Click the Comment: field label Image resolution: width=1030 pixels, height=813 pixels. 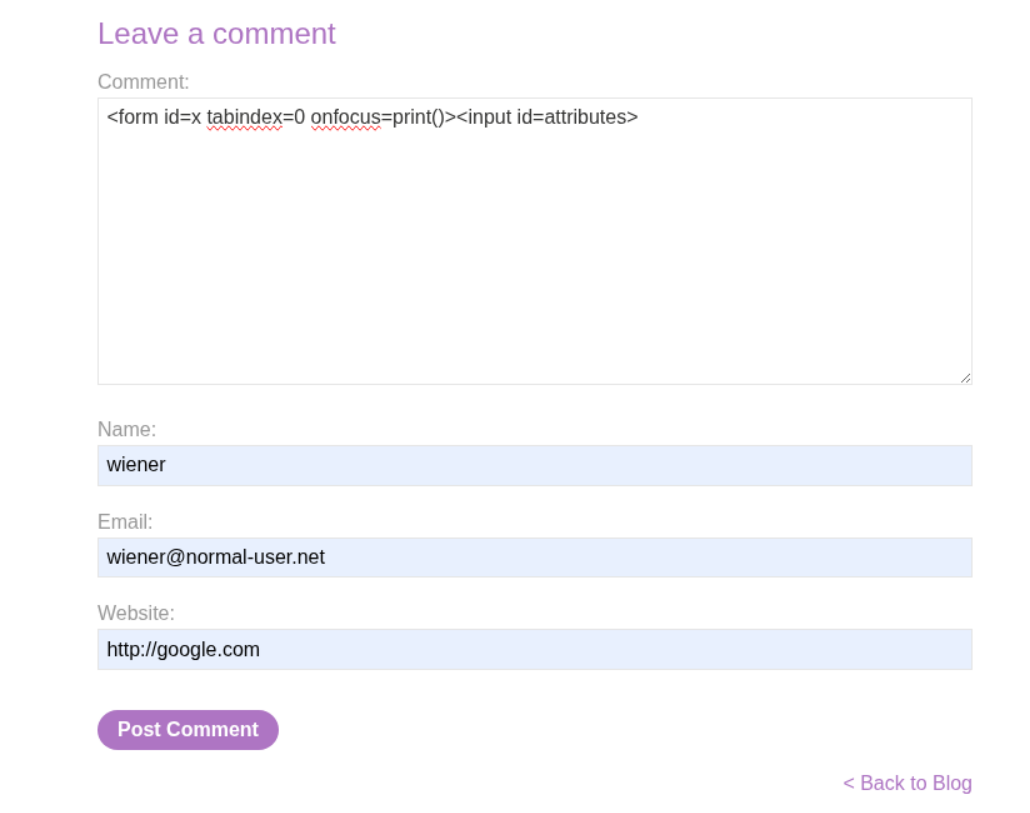pyautogui.click(x=143, y=82)
